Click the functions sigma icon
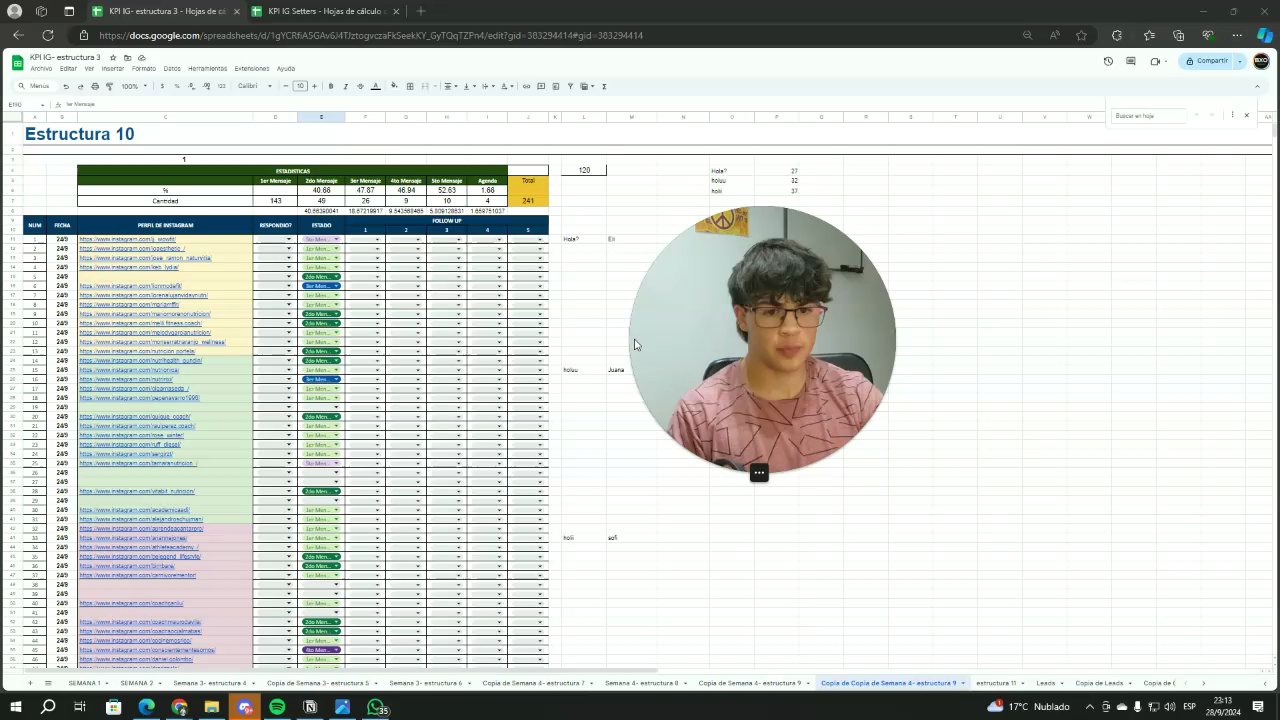The width and height of the screenshot is (1280, 720). [x=604, y=86]
